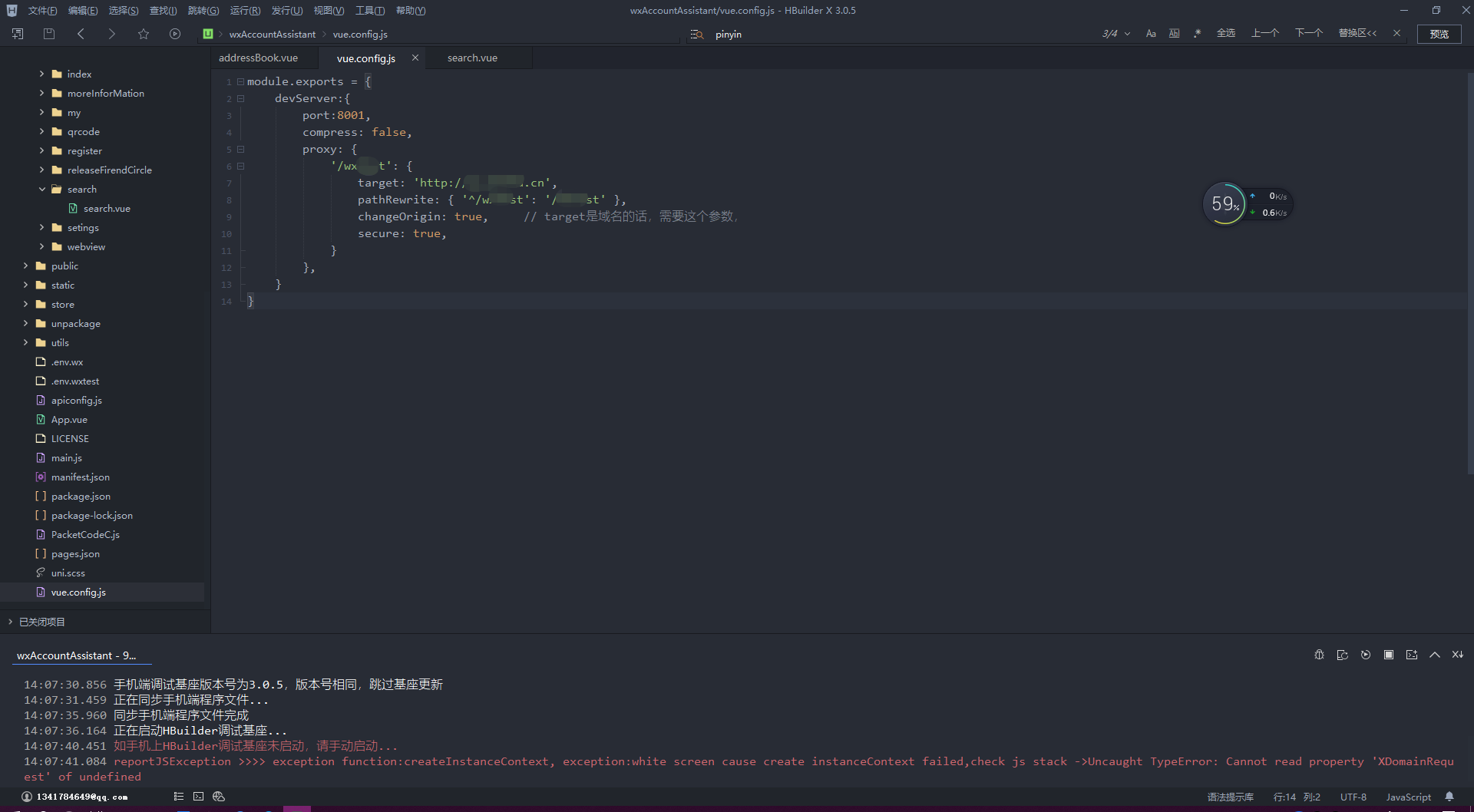Image resolution: width=1474 pixels, height=812 pixels.
Task: Expand the moreInforMation folder
Action: tap(41, 93)
